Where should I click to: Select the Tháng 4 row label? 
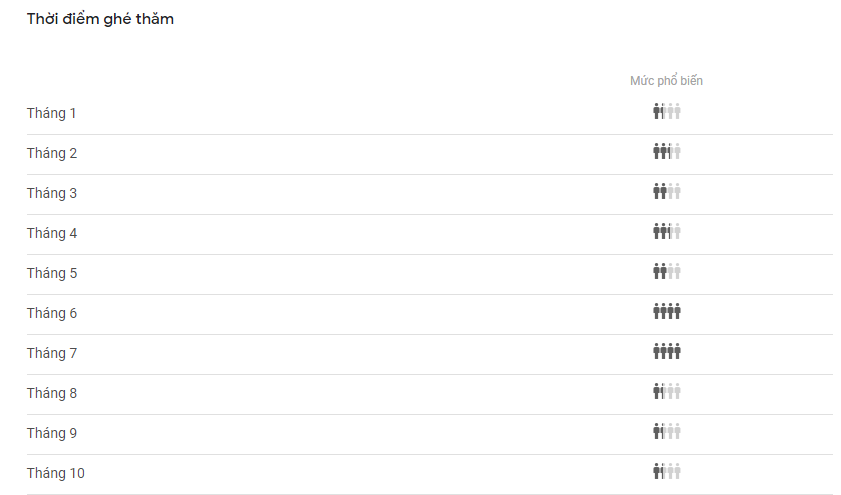tap(52, 233)
